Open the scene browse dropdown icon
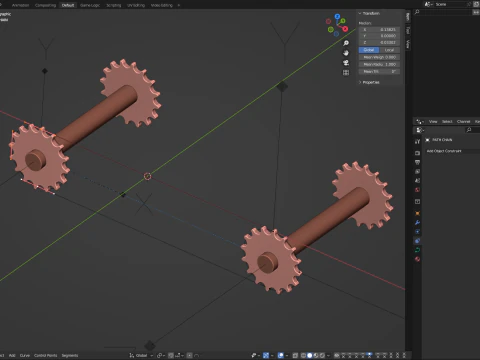The width and height of the screenshot is (480, 360). click(429, 4)
